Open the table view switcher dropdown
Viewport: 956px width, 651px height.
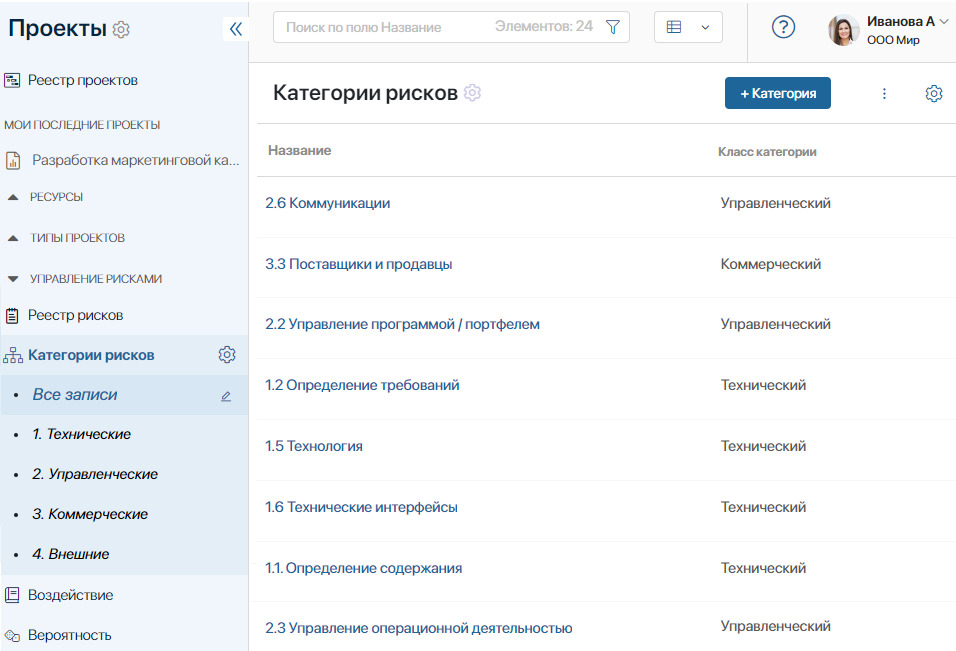(x=688, y=27)
